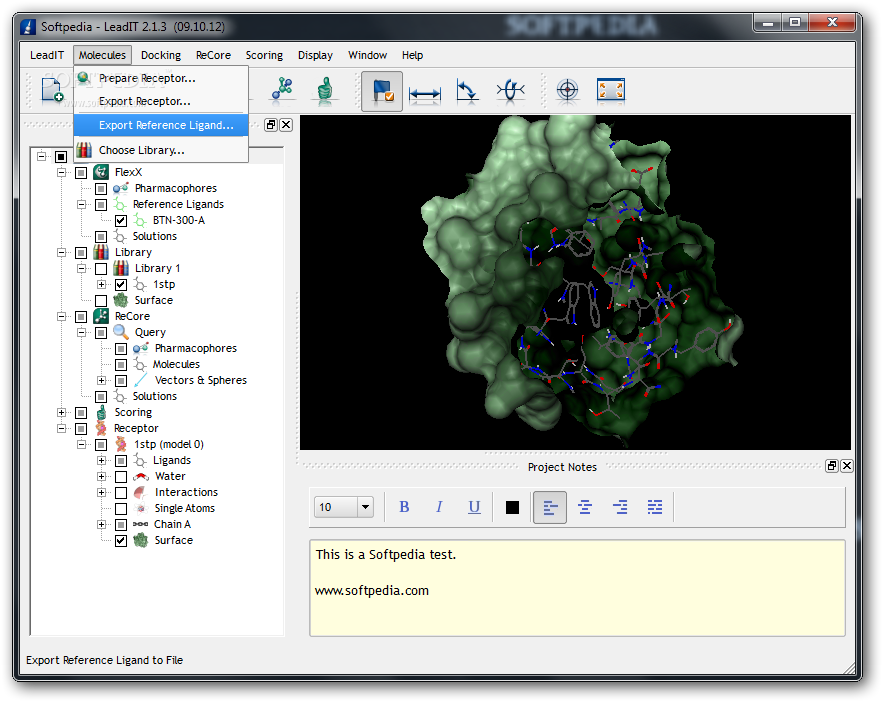Click the FlexX module icon in tree
The width and height of the screenshot is (883, 702).
pyautogui.click(x=101, y=172)
